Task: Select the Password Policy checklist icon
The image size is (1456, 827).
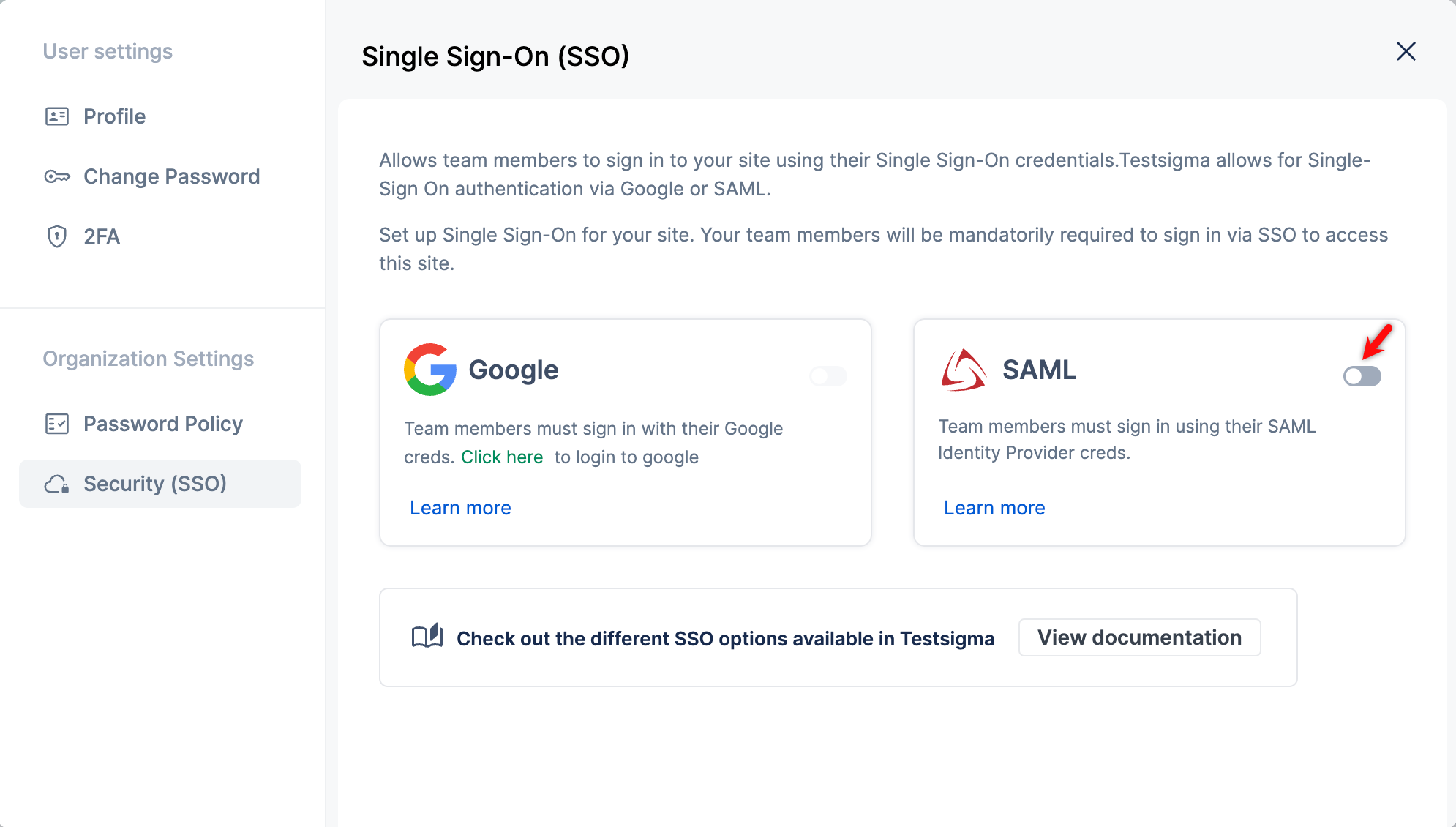Action: (56, 423)
